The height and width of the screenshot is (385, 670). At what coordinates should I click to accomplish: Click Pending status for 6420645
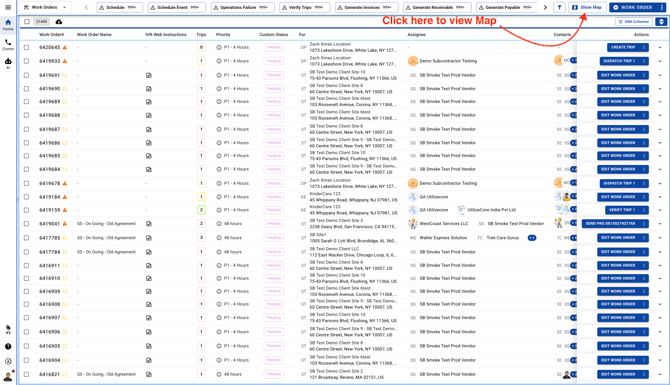[273, 47]
